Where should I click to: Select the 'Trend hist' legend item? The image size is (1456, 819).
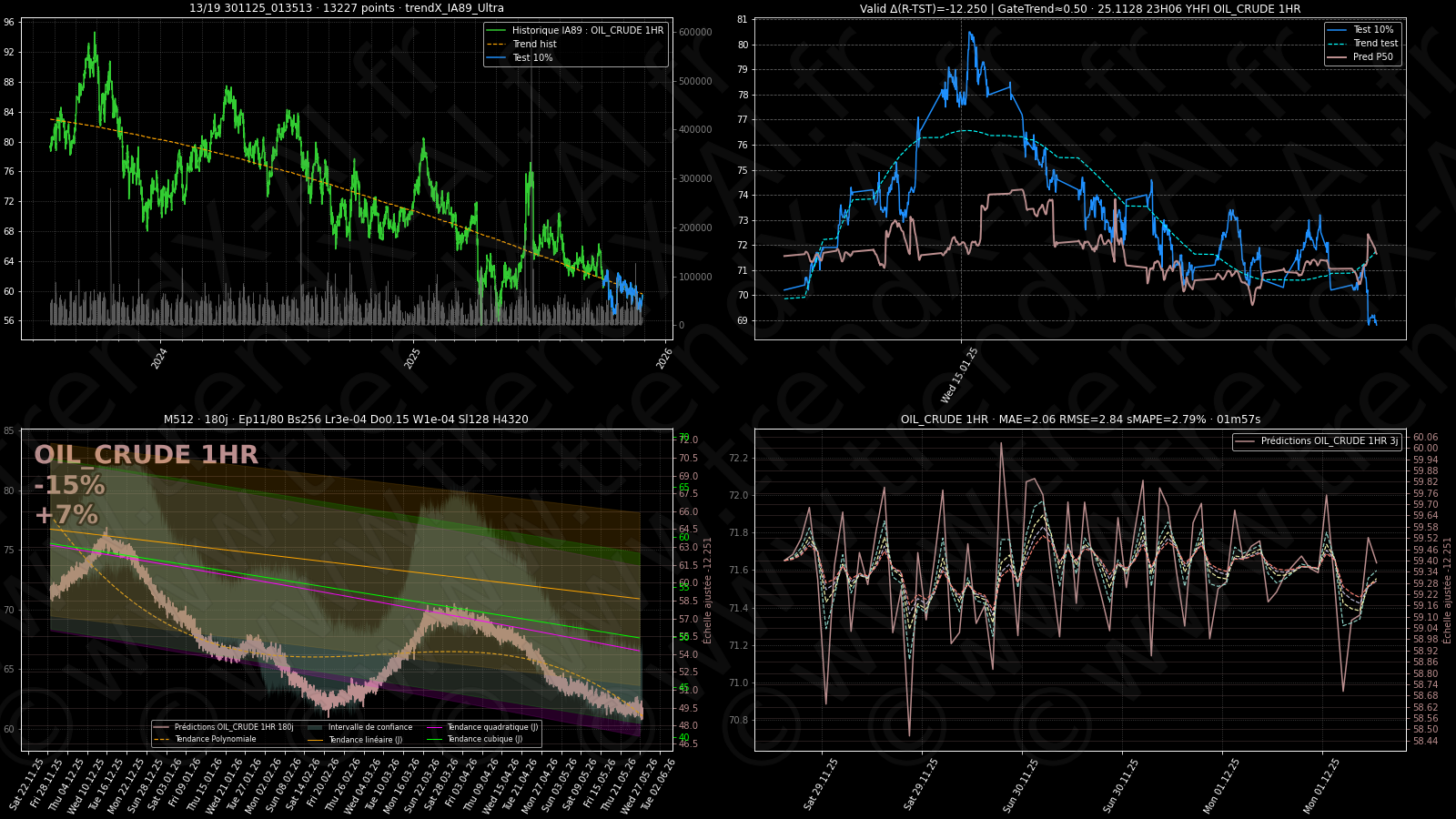tap(534, 44)
